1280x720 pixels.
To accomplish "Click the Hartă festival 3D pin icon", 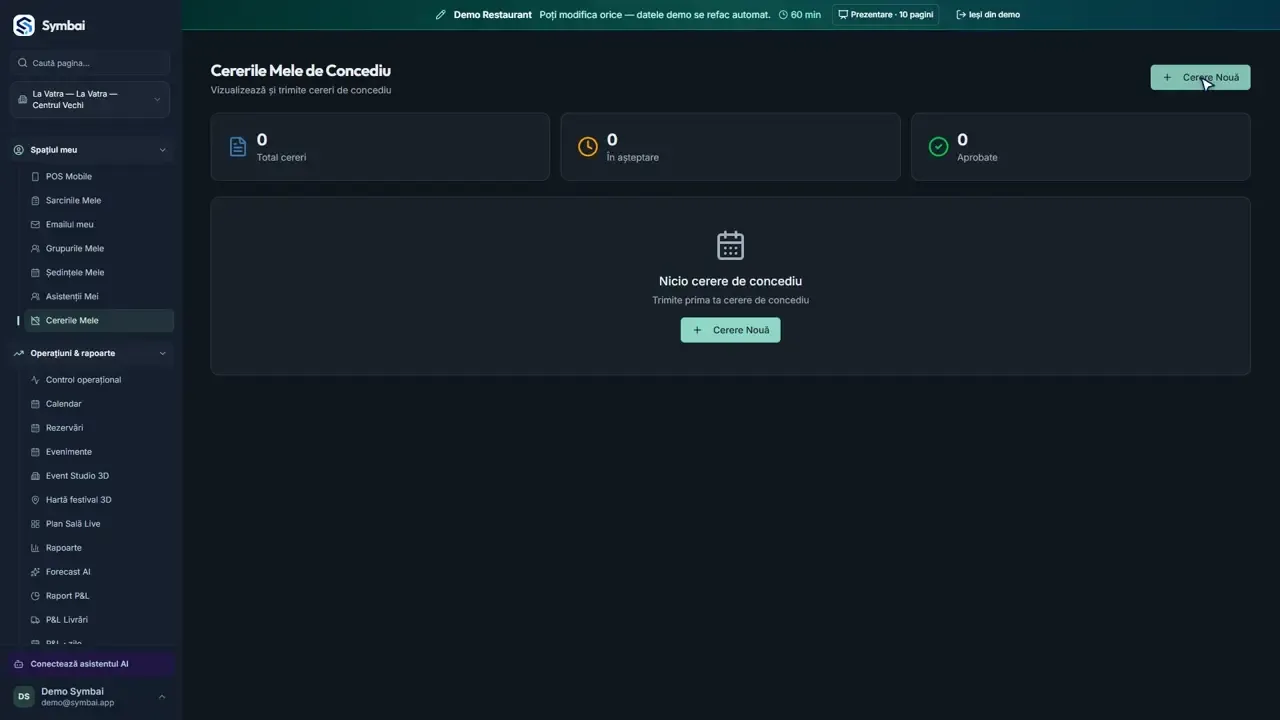I will 35,500.
